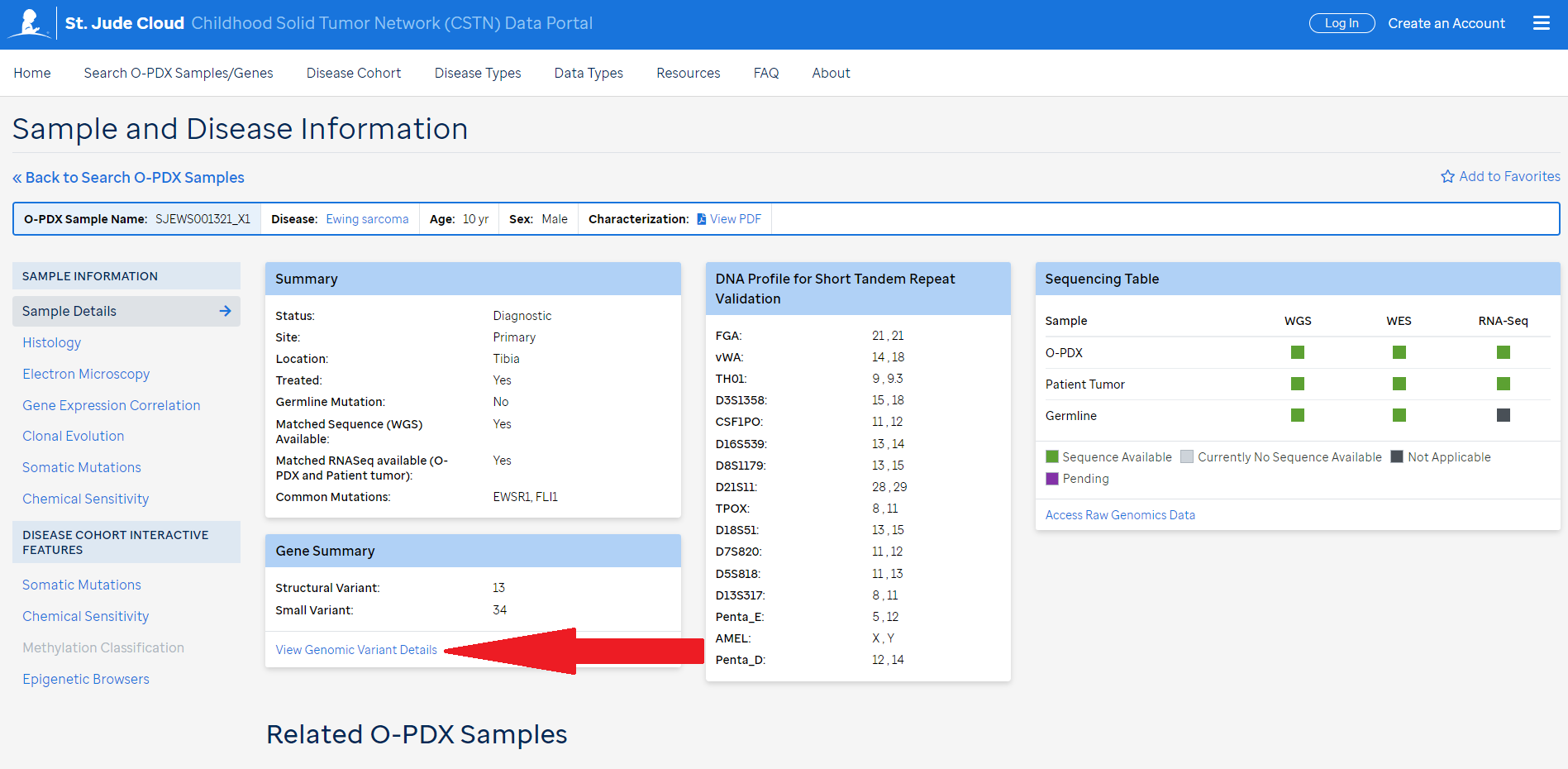Click Create an Account link
Viewport: 1568px width, 769px height.
click(1446, 23)
